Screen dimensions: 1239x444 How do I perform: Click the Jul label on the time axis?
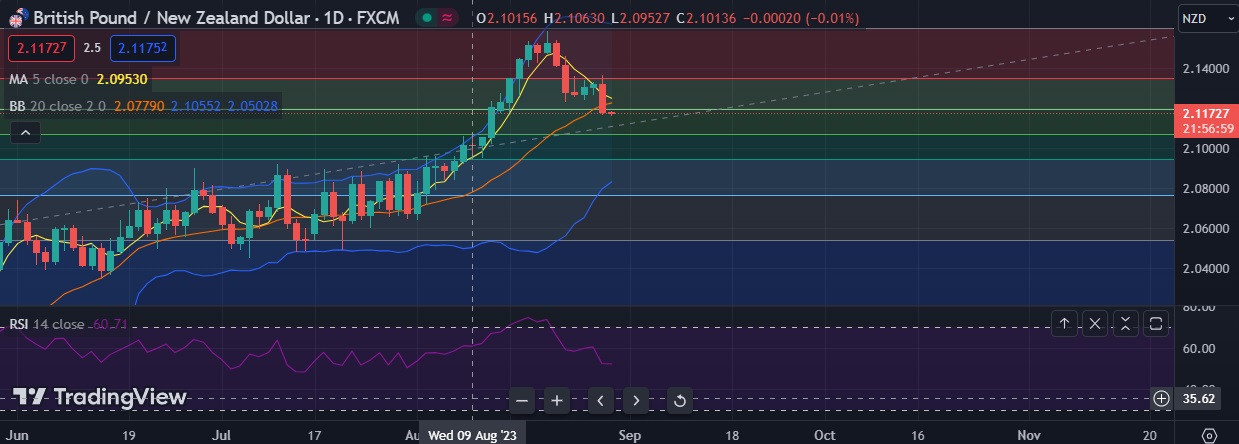(222, 435)
